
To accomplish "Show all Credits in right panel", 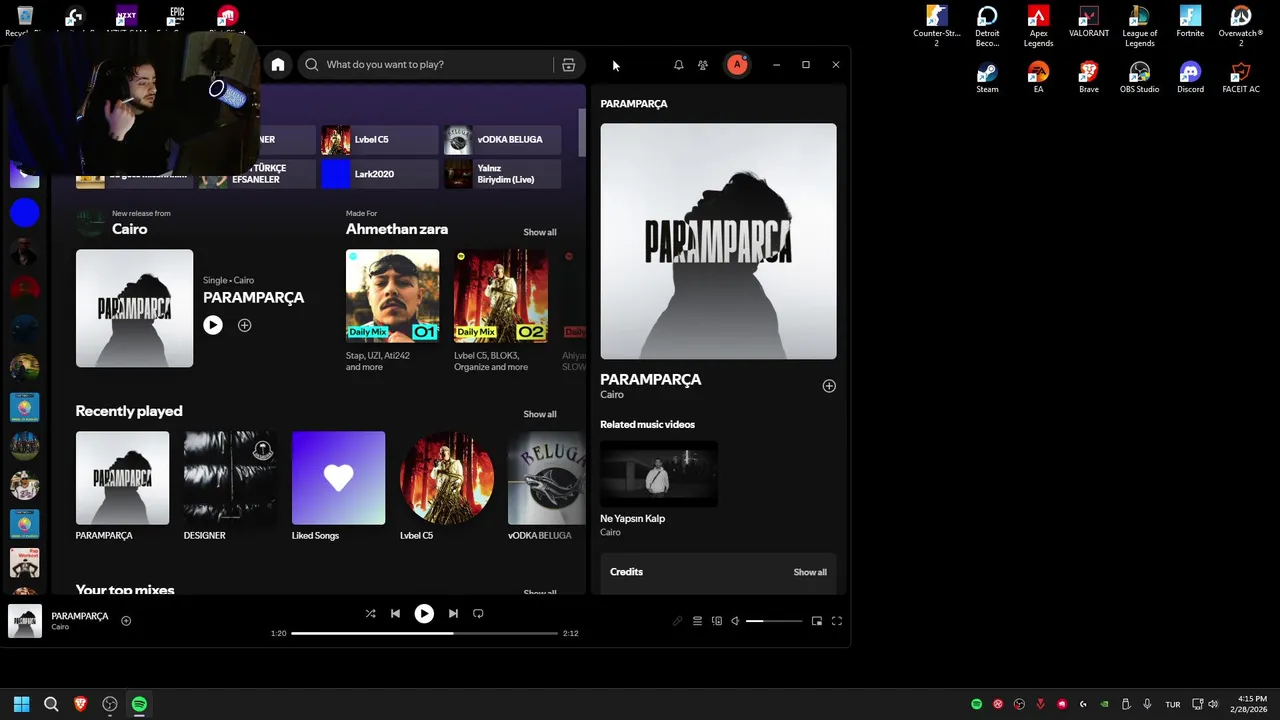I will coord(810,572).
